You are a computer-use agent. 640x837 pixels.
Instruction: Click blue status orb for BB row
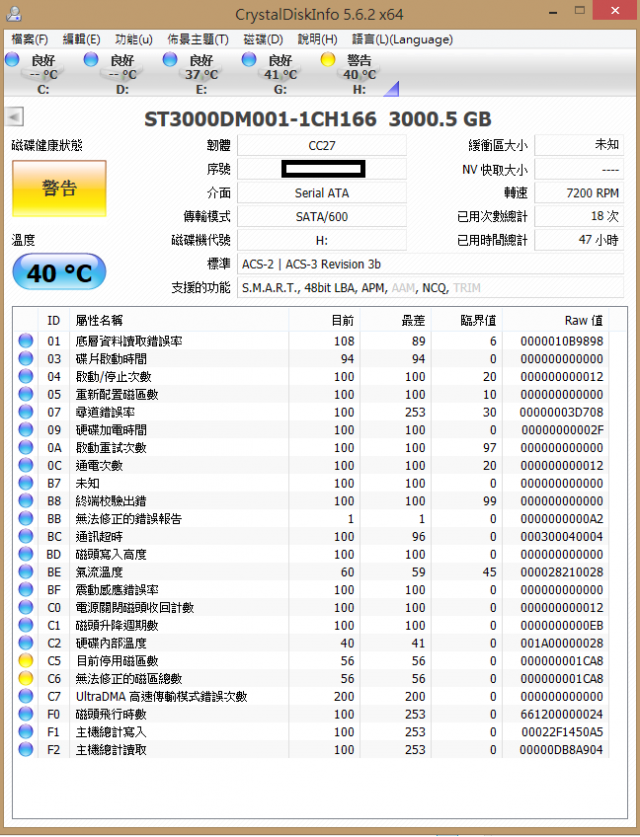click(26, 518)
